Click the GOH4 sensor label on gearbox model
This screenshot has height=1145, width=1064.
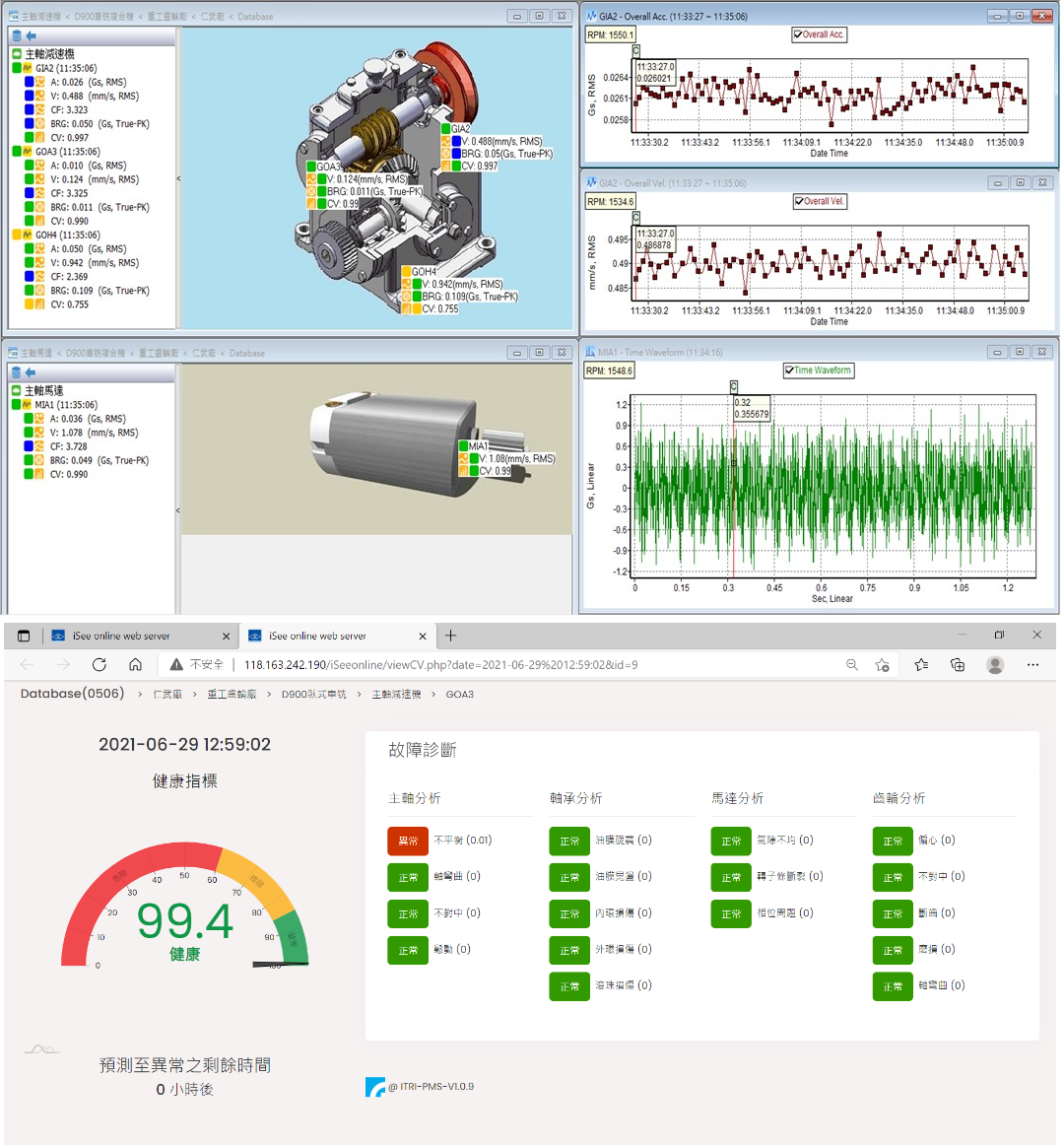[424, 272]
